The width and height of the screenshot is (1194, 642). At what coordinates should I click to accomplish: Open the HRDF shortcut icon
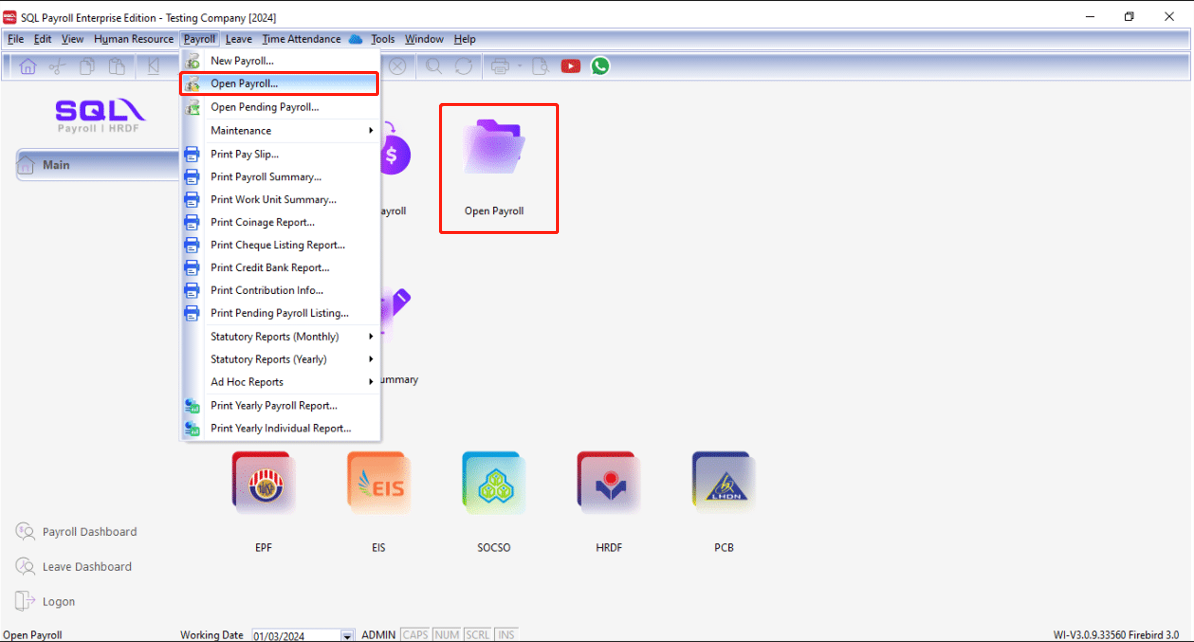pyautogui.click(x=608, y=484)
